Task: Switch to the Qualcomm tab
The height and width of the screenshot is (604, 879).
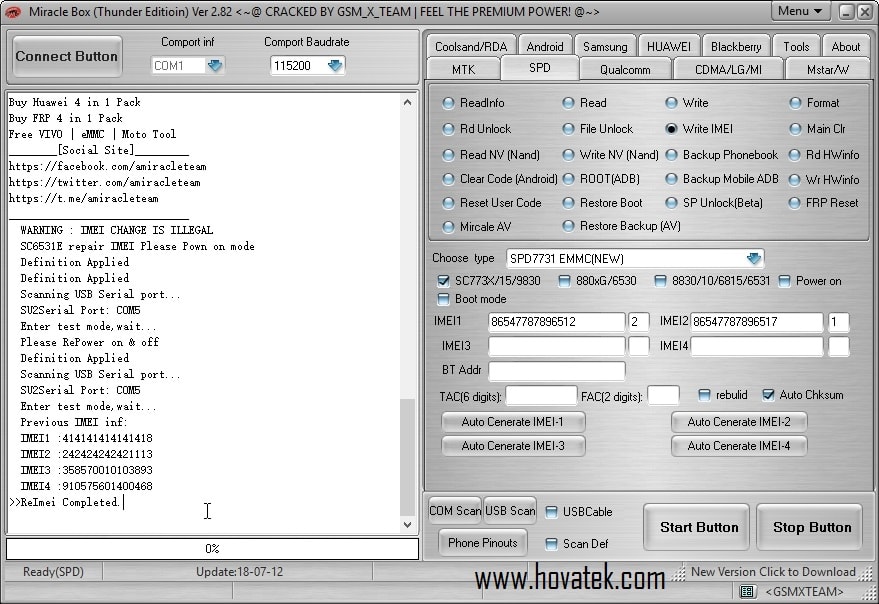Action: [x=625, y=70]
